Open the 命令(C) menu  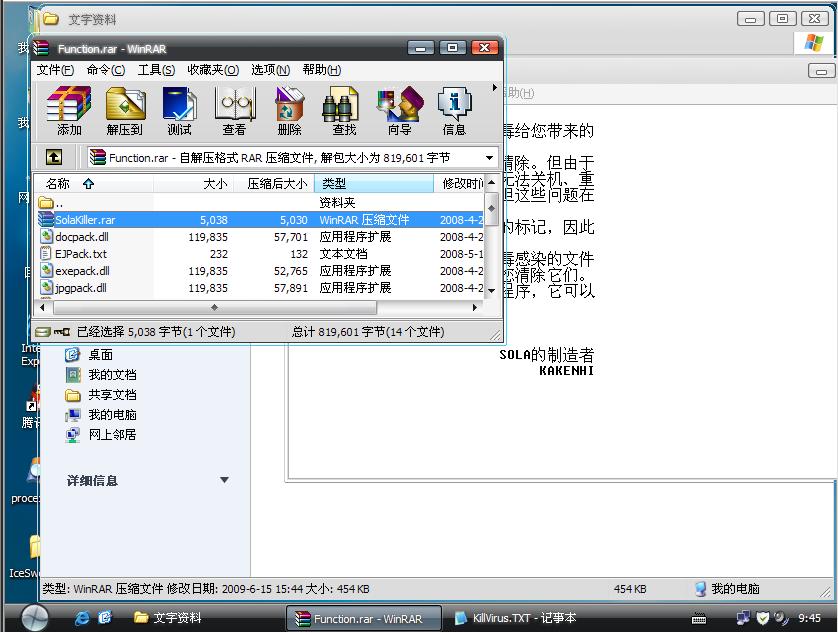pos(105,70)
